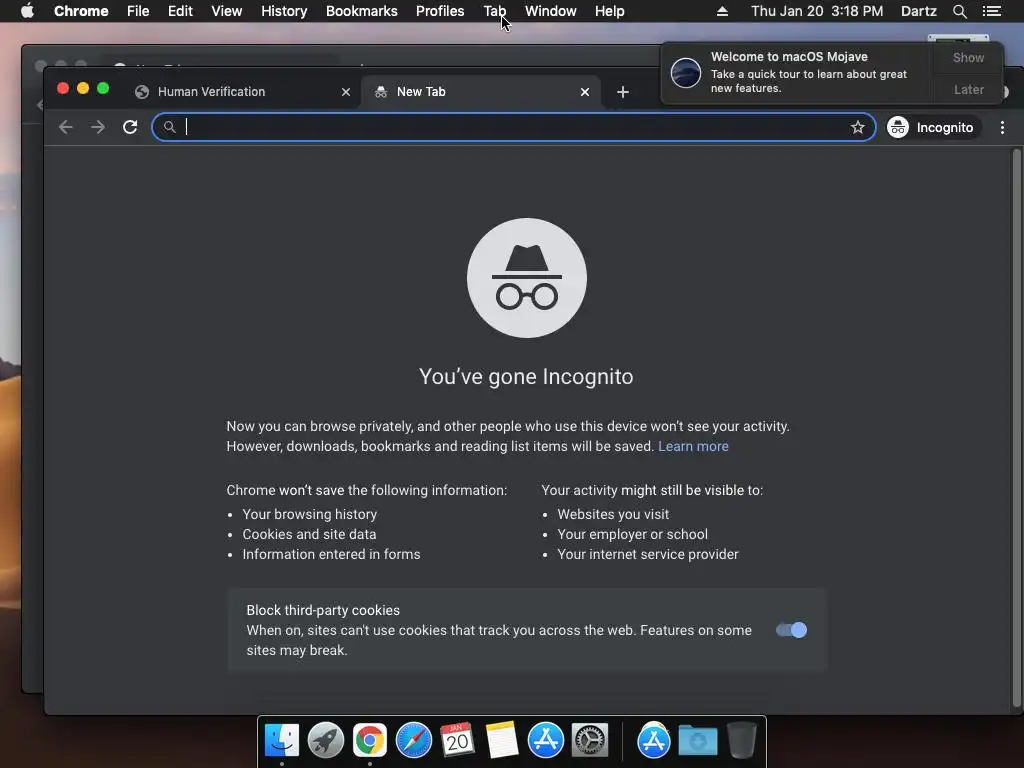Click the search magnifier in the address bar

[170, 127]
